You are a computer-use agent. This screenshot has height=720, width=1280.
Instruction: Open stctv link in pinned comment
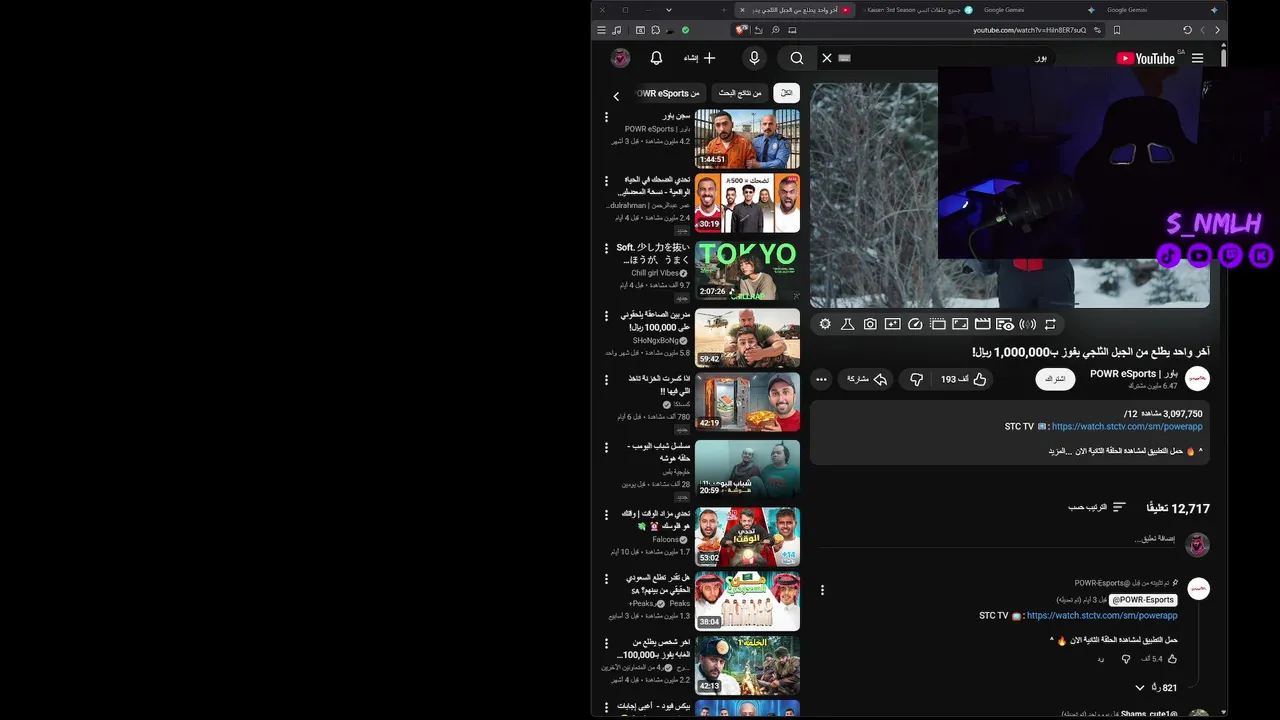click(x=1102, y=616)
